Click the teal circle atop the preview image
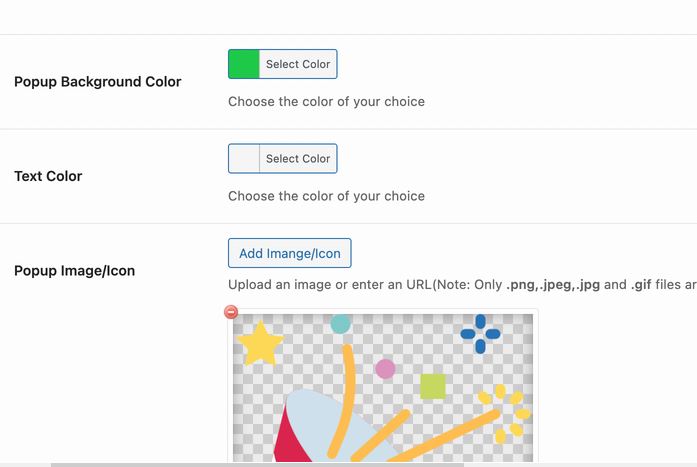Screen dimensions: 697x467 tap(340, 323)
